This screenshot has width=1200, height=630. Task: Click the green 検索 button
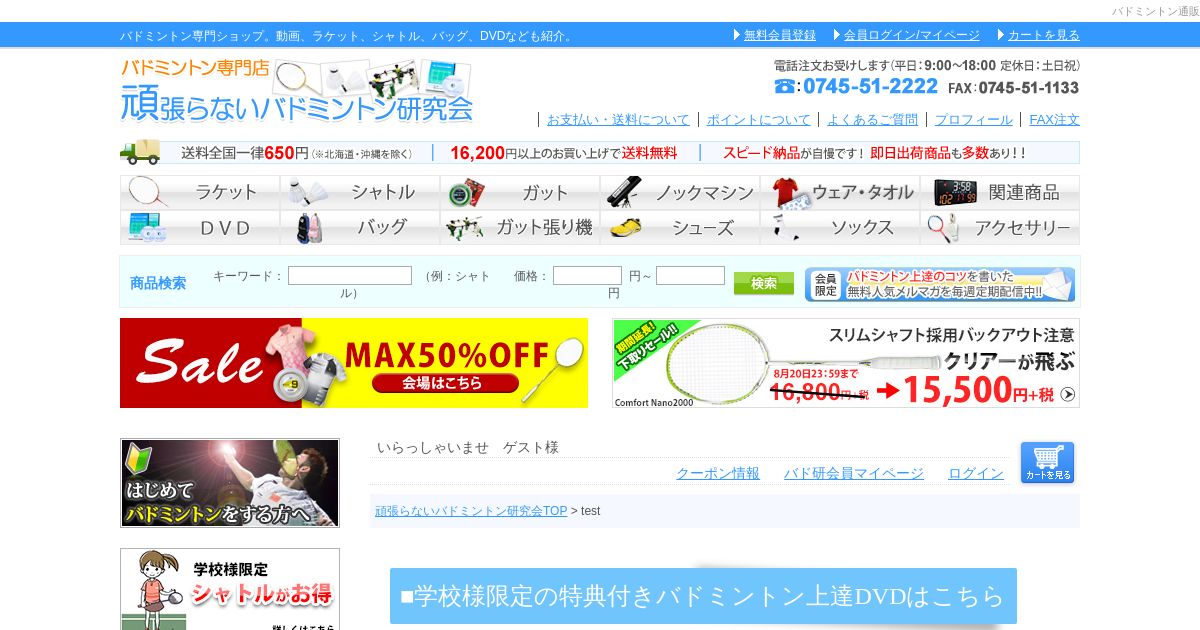point(764,283)
